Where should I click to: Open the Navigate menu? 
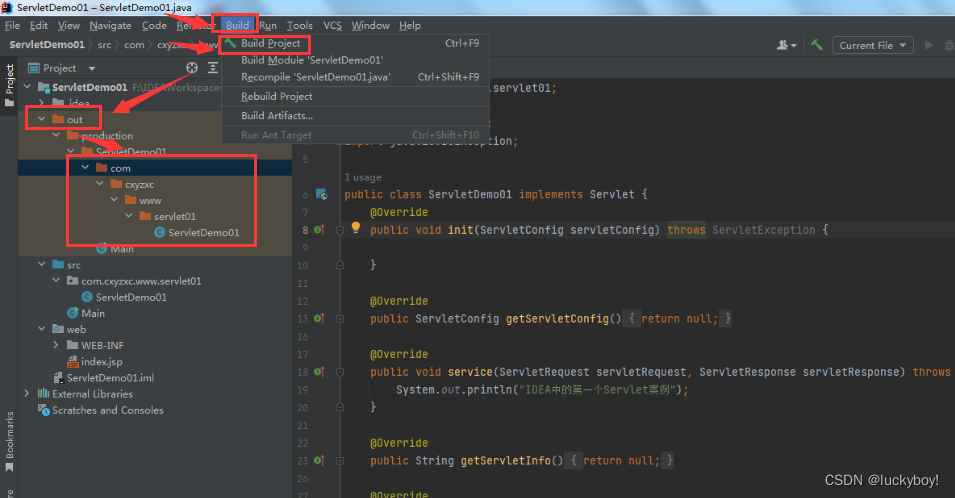click(x=110, y=26)
